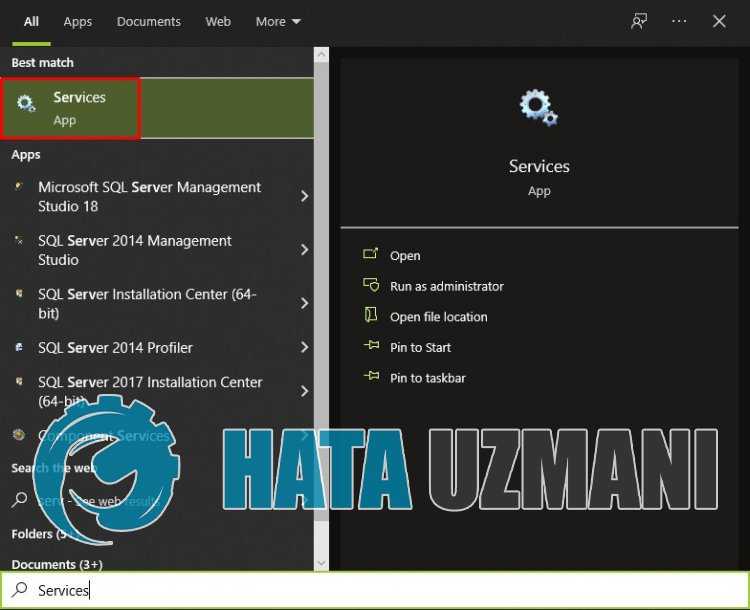Image resolution: width=750 pixels, height=610 pixels.
Task: Click the results scrollbar up arrow
Action: click(321, 55)
